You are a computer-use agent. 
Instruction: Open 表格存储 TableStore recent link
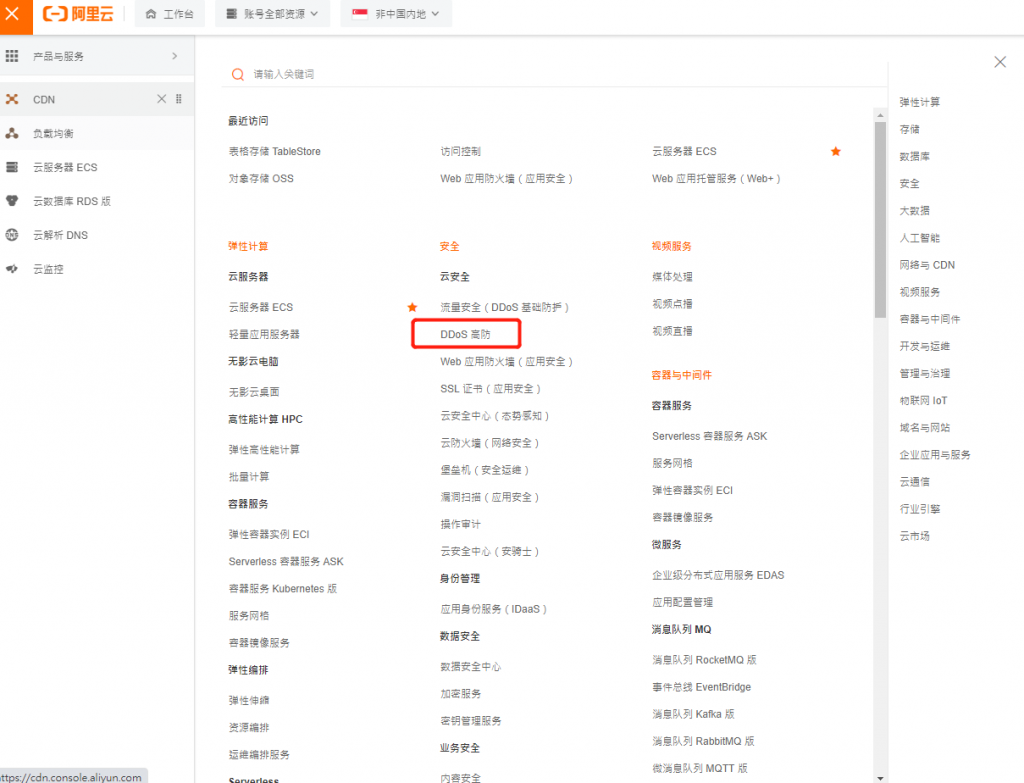pos(274,152)
